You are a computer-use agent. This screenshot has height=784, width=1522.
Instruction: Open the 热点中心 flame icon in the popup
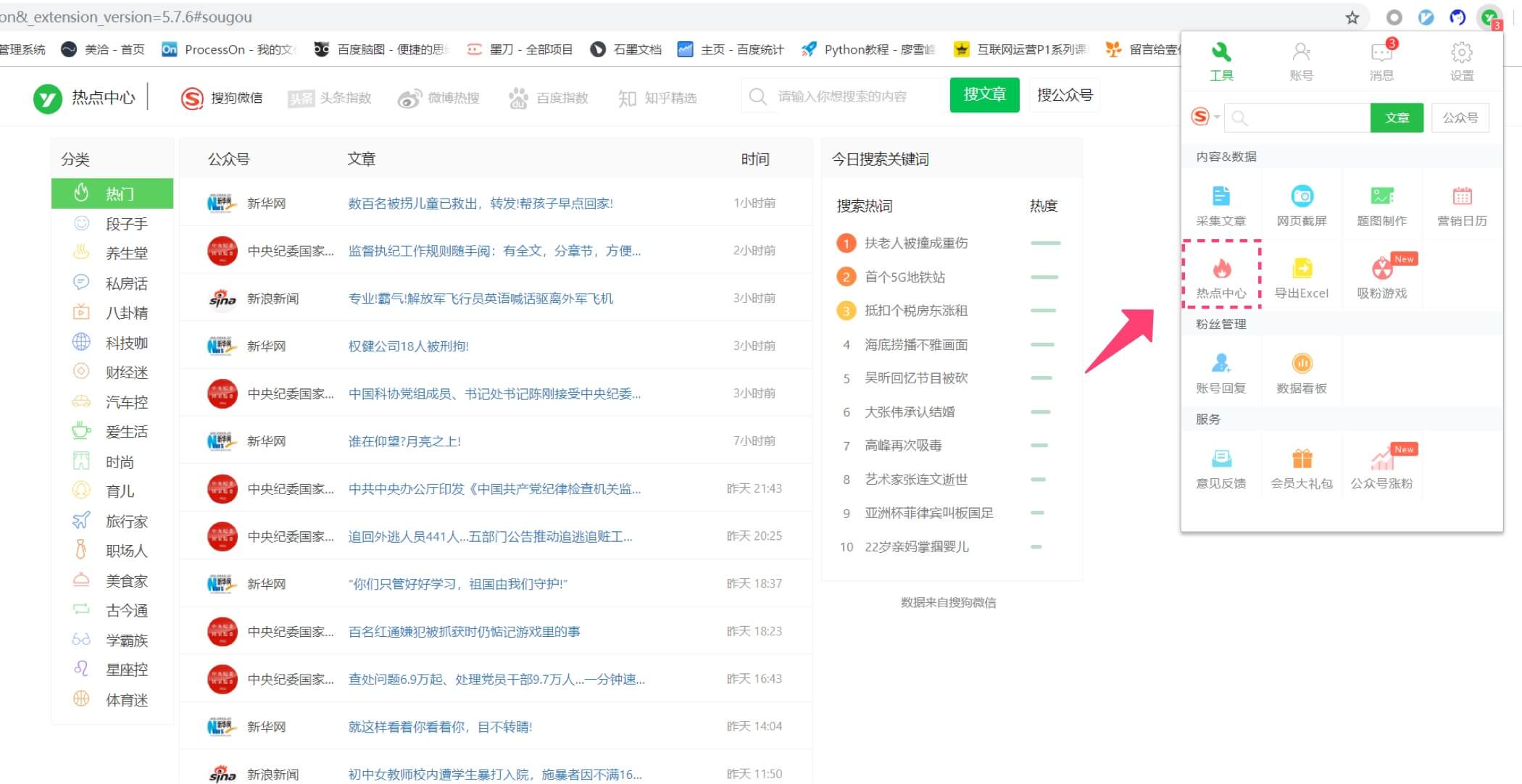click(1221, 278)
